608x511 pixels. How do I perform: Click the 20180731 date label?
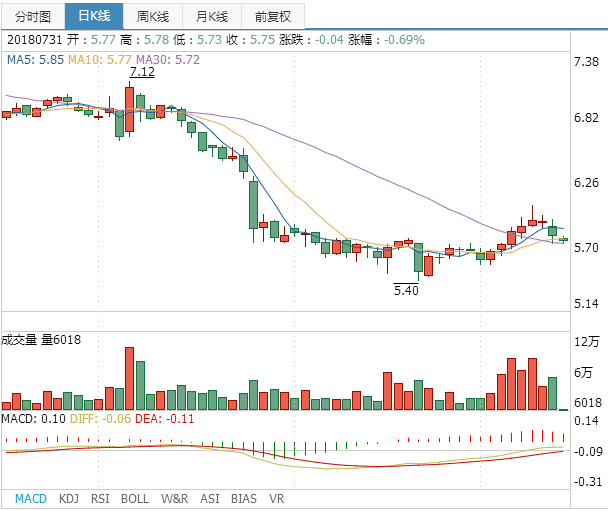pyautogui.click(x=35, y=40)
